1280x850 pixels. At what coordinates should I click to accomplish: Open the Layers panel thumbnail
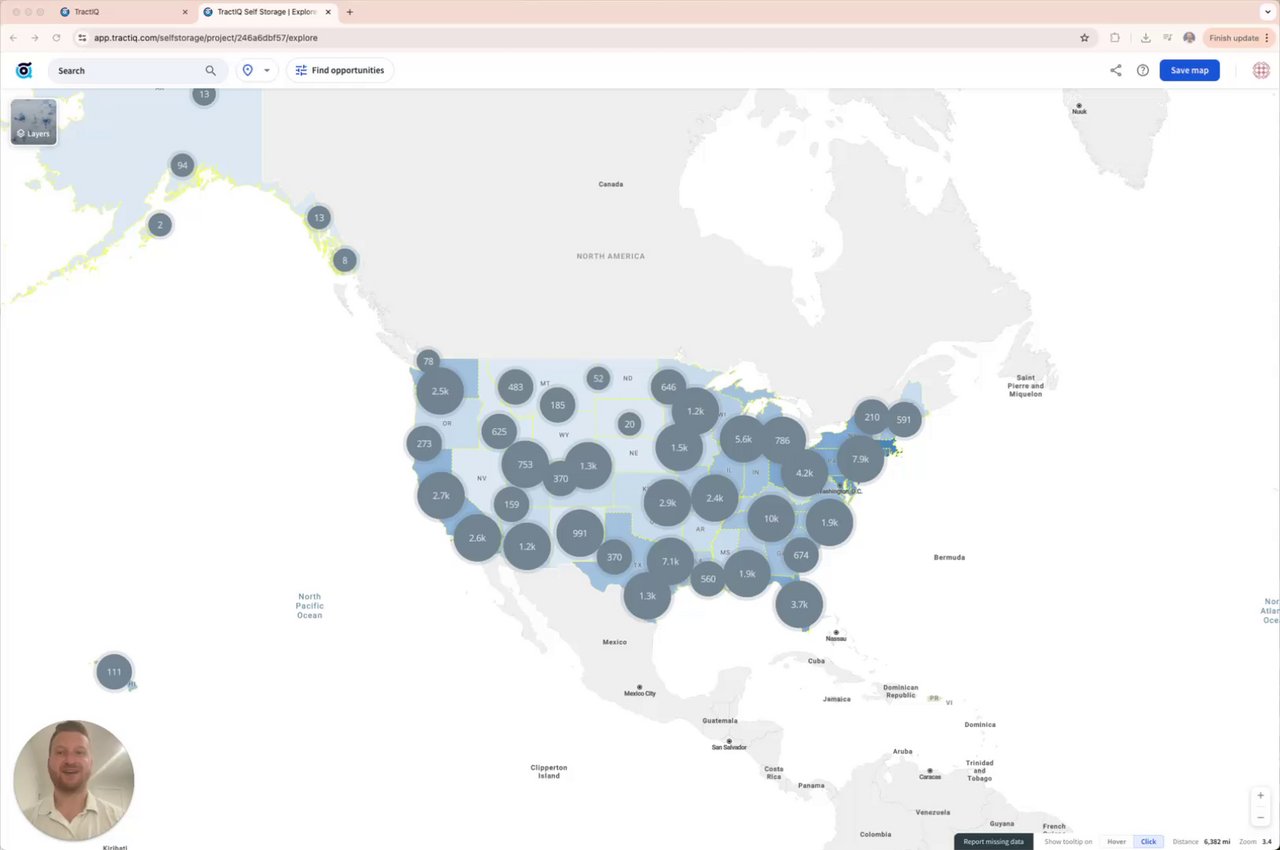(x=33, y=122)
